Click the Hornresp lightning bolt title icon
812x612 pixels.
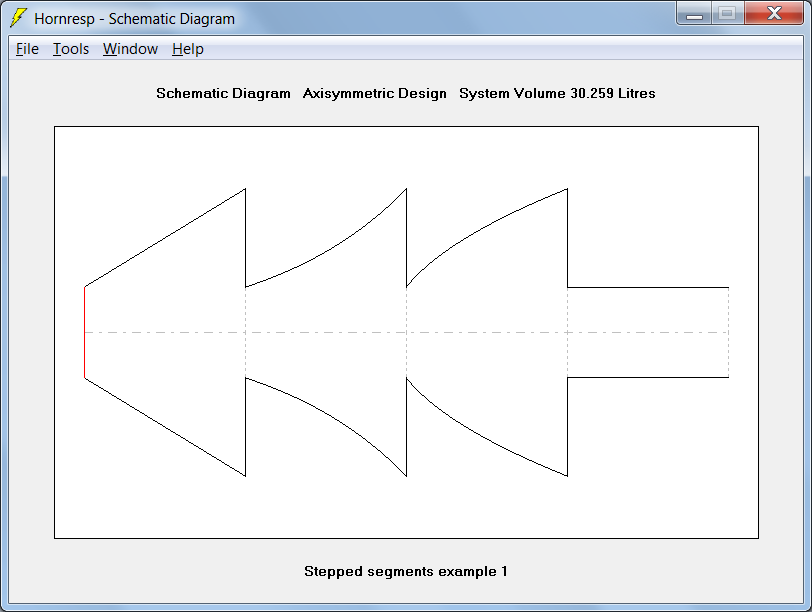coord(18,18)
